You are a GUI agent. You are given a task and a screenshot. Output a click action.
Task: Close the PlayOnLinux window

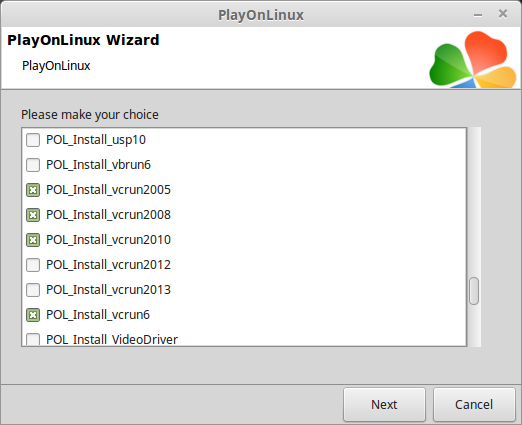click(503, 14)
